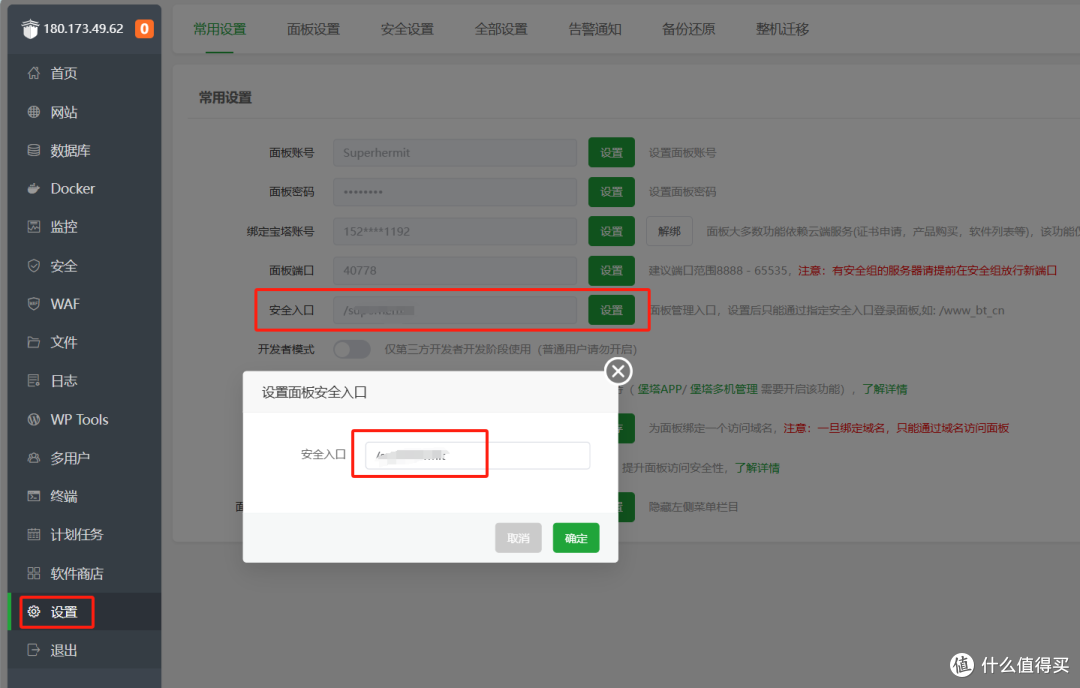Screen dimensions: 1080x688
Task: Click the server IP 180.173.49.62
Action: (x=83, y=29)
